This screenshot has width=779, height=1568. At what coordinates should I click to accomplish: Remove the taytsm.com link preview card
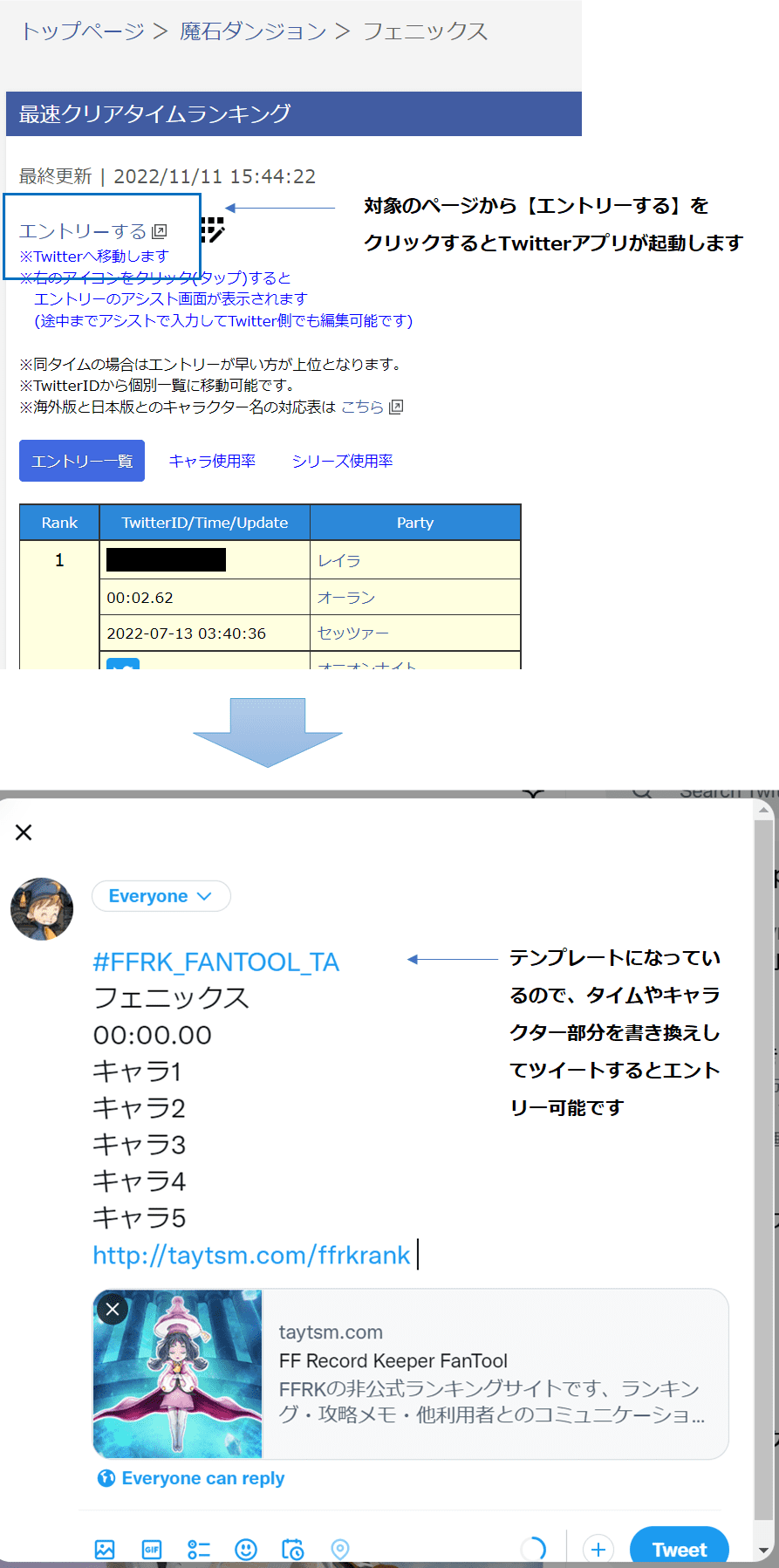113,1309
